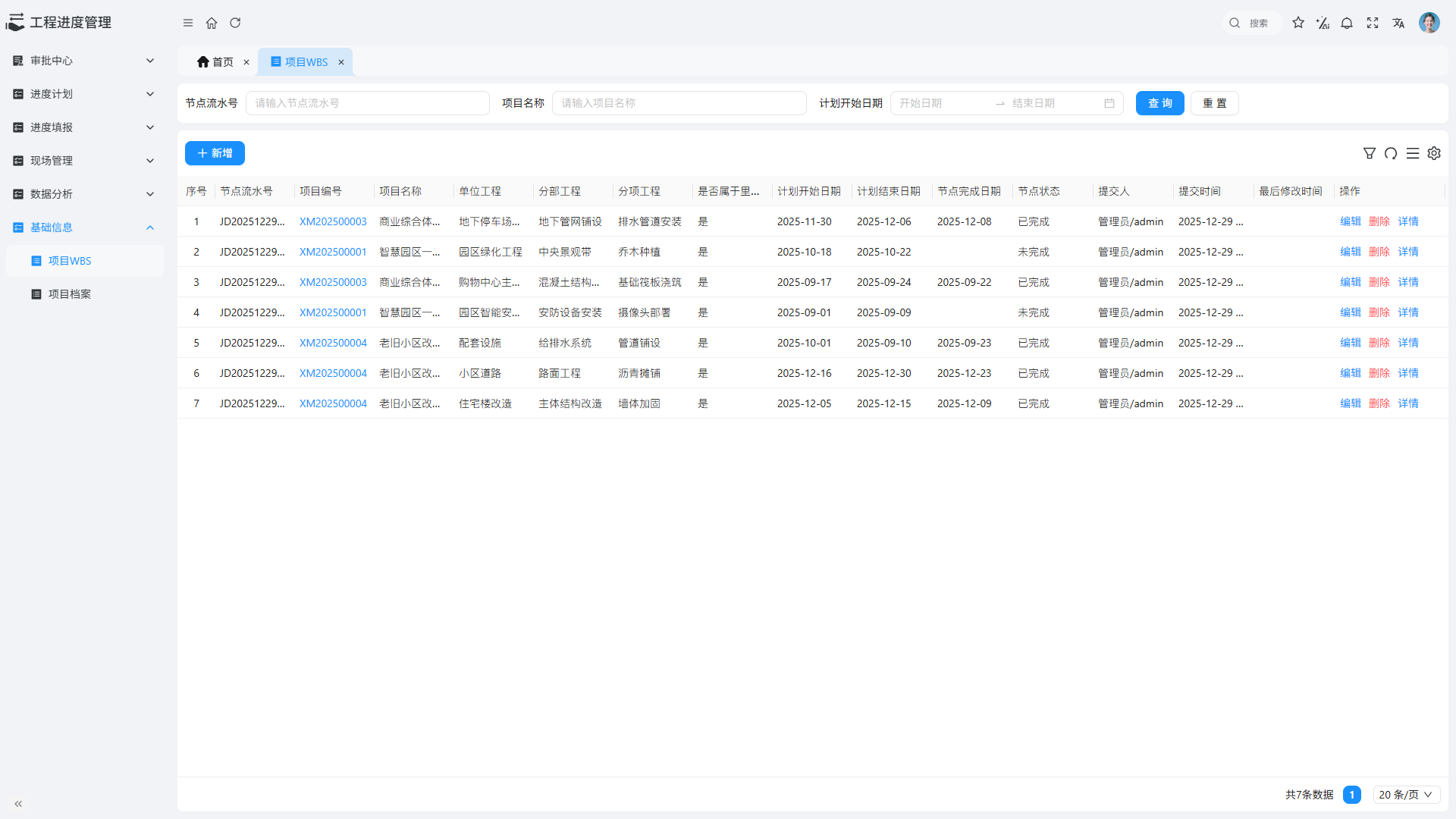Click 详情 for 沥青摊铺 row
The height and width of the screenshot is (819, 1456).
(1408, 373)
